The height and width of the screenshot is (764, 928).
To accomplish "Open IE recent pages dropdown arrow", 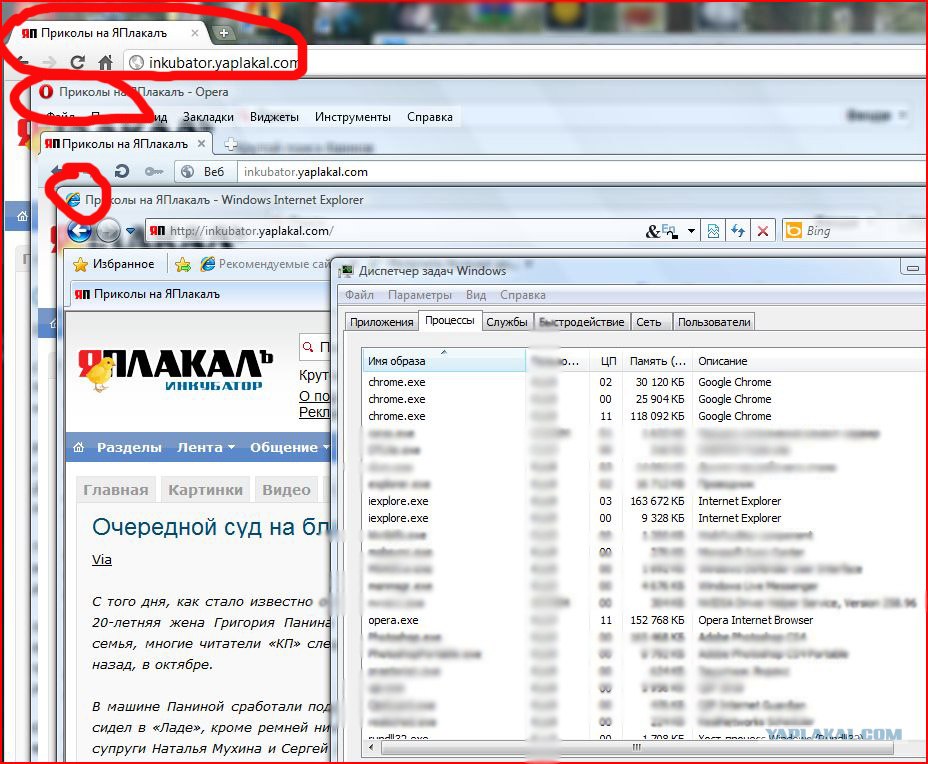I will pyautogui.click(x=131, y=231).
